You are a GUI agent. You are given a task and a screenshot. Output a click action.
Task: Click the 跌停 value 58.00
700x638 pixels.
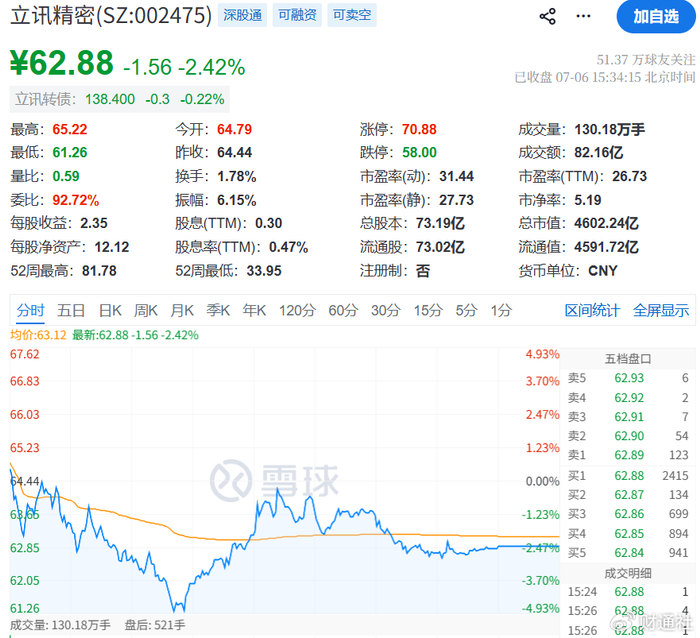point(419,153)
